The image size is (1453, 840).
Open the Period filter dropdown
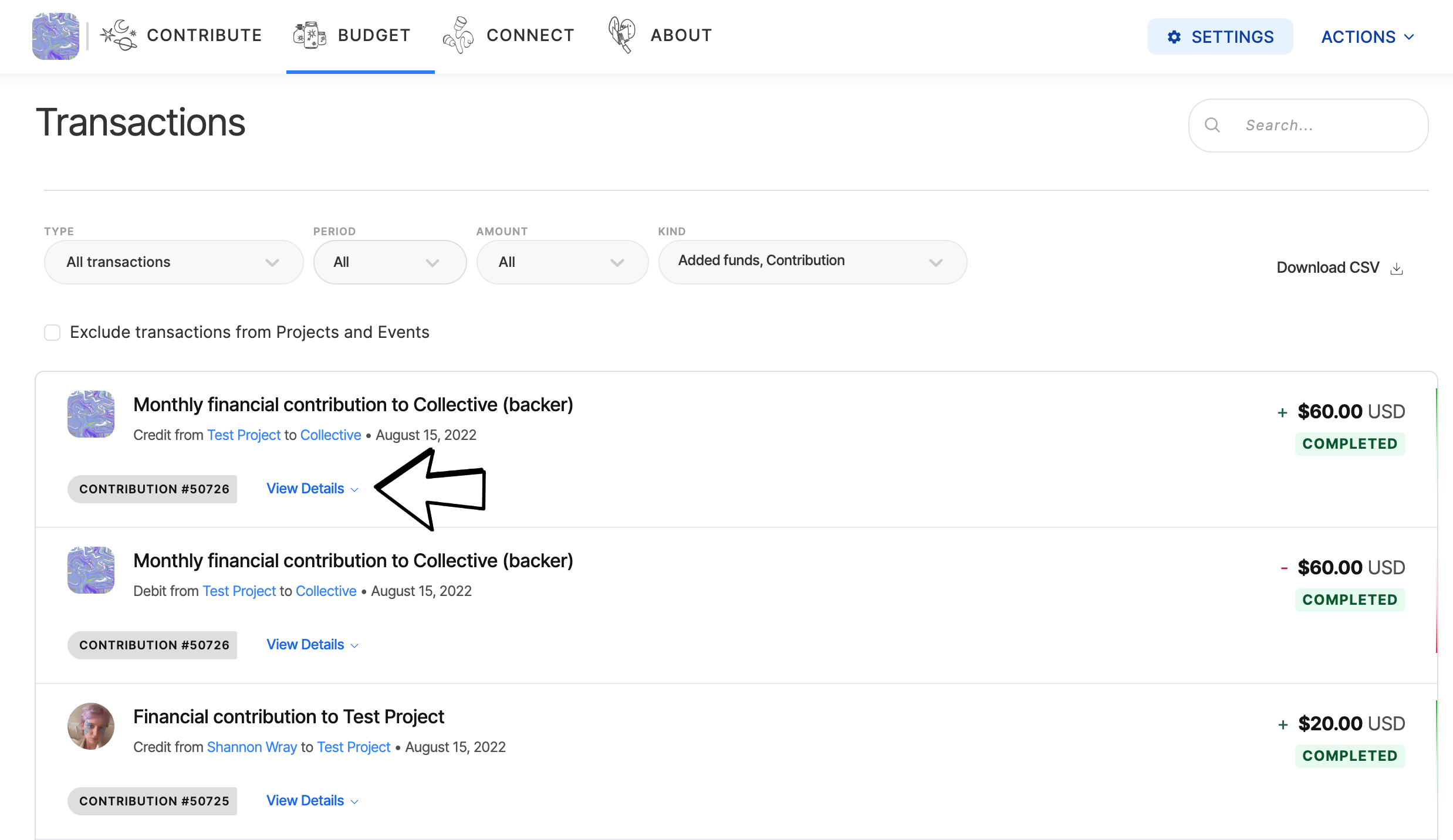pos(389,262)
